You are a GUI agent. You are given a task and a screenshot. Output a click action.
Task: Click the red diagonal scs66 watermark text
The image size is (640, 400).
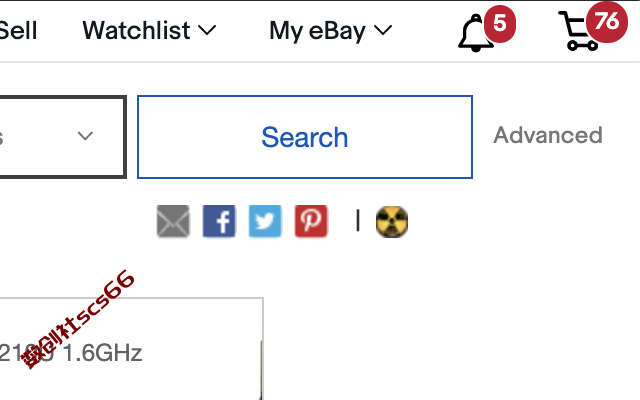(78, 319)
